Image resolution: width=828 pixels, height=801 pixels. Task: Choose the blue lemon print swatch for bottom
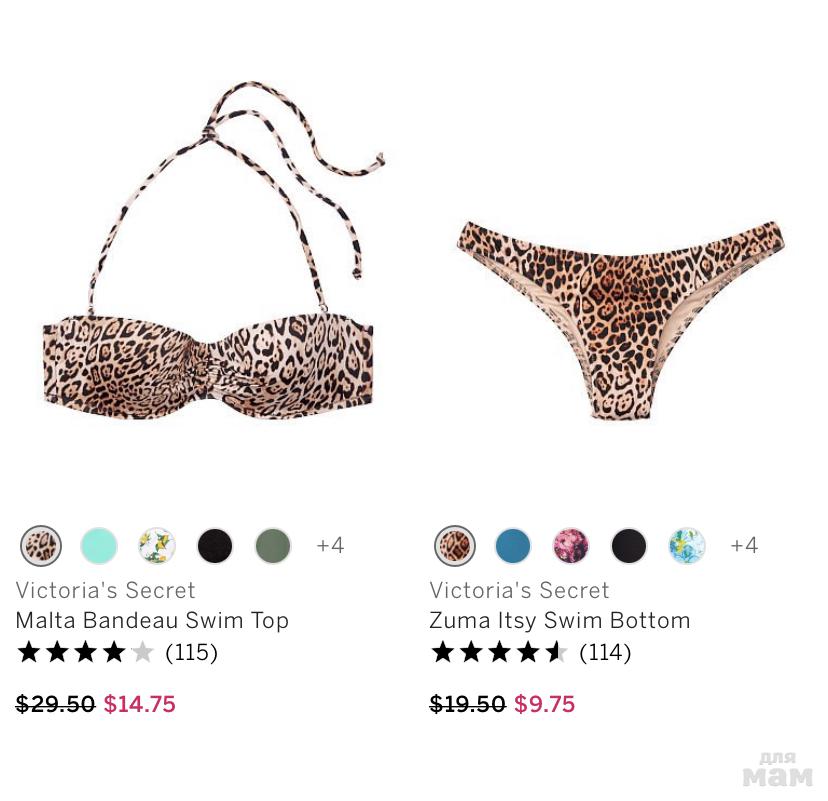coord(687,545)
